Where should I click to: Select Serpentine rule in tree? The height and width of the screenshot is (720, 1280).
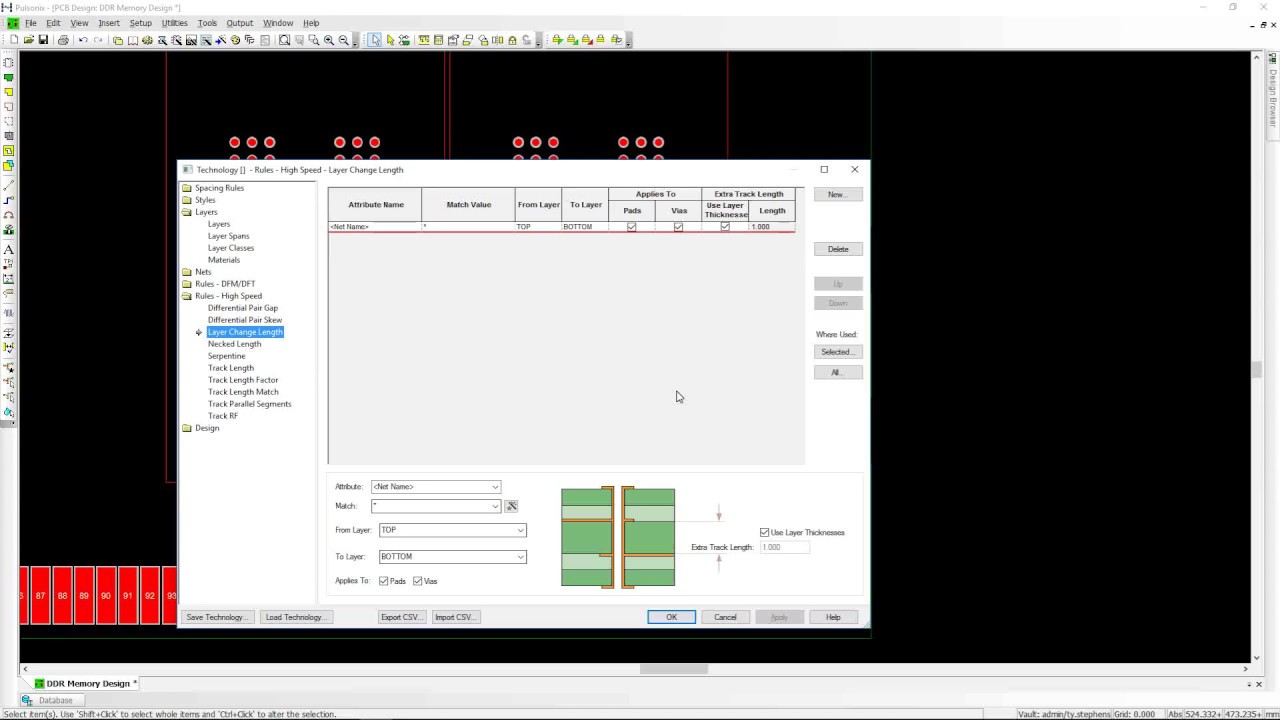coord(226,356)
